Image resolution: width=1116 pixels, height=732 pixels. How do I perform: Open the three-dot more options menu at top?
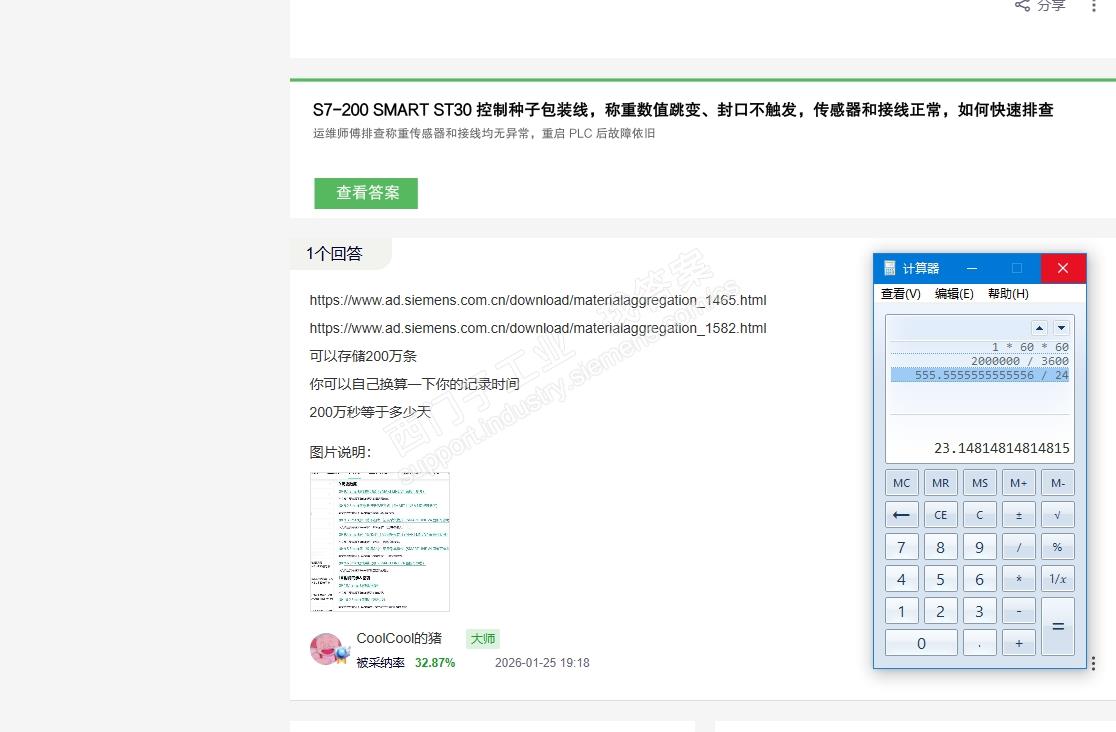point(1093,6)
